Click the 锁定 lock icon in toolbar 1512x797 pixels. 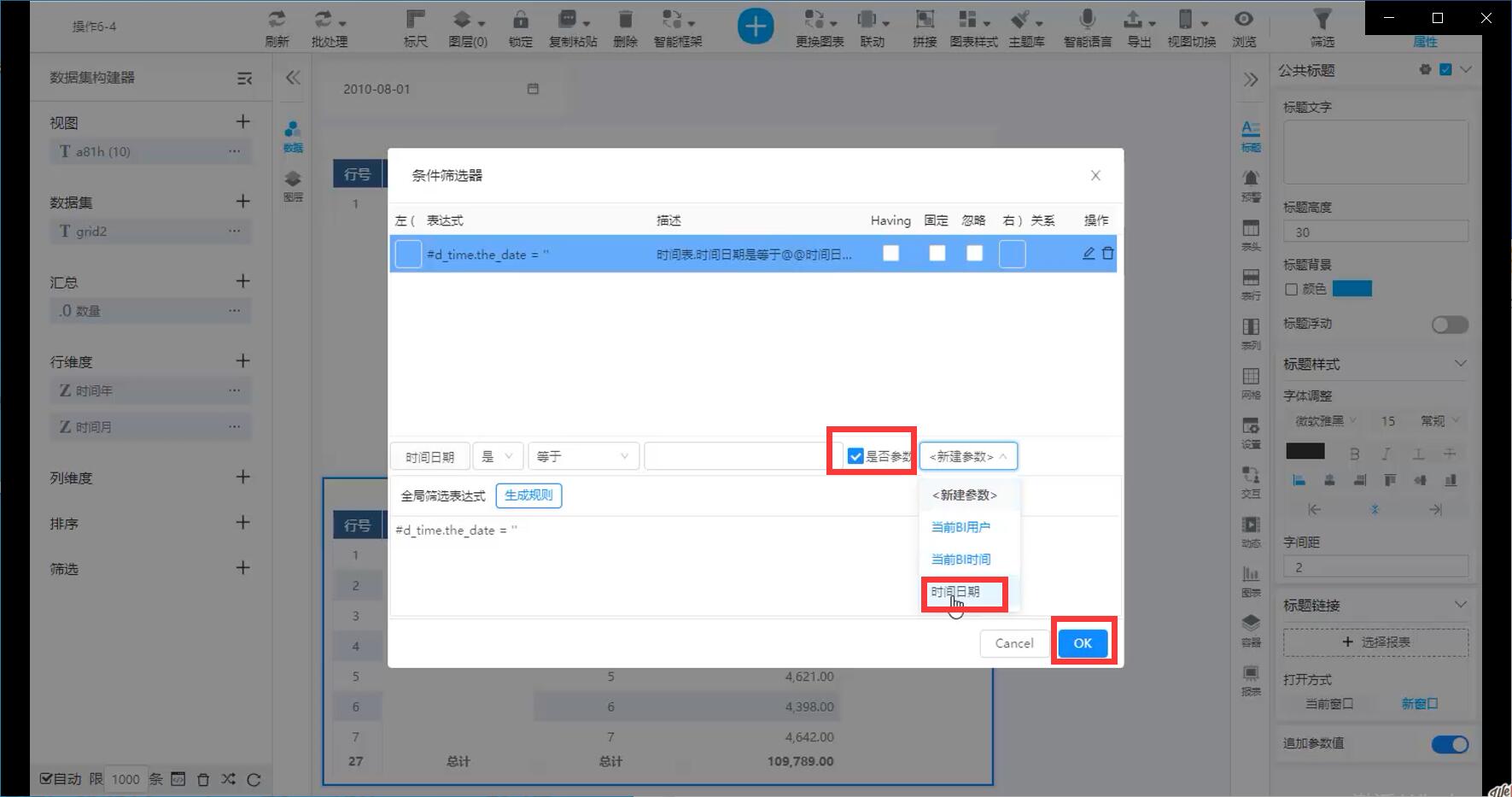pyautogui.click(x=520, y=20)
